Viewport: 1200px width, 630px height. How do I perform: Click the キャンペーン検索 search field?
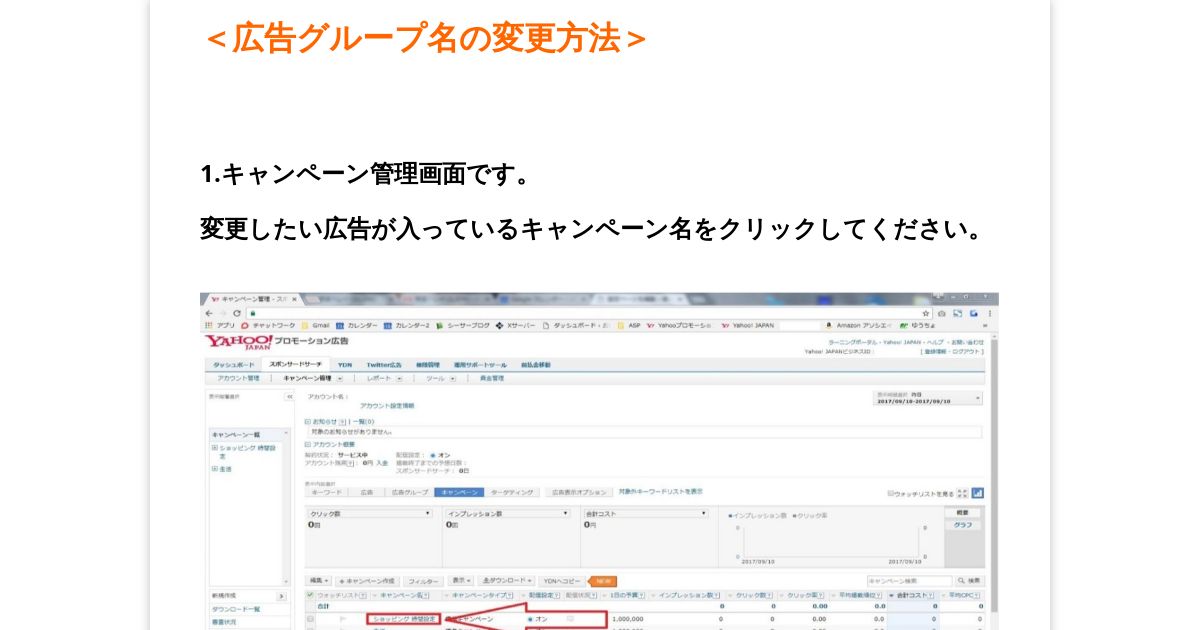909,580
